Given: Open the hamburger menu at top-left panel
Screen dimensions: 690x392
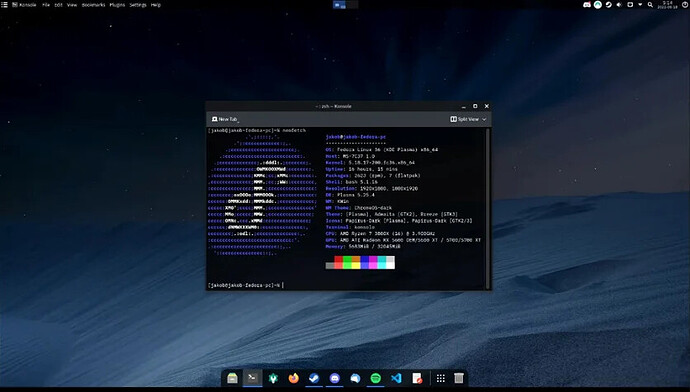Looking at the screenshot, I should click(x=4, y=5).
